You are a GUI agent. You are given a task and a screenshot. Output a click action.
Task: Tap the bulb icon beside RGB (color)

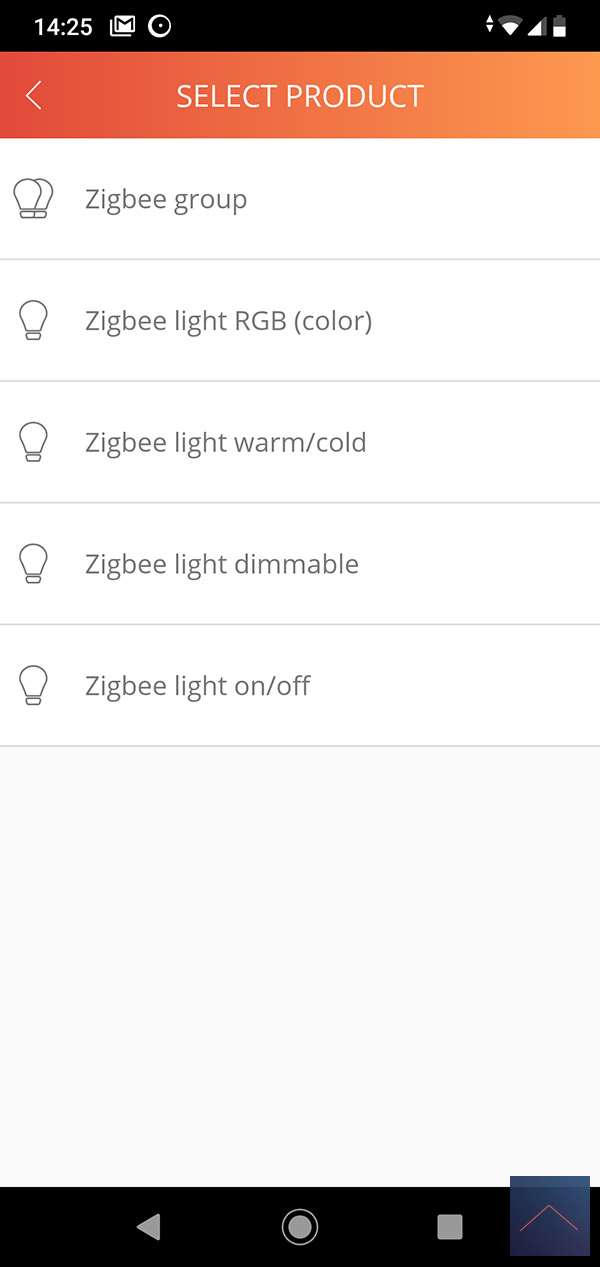click(33, 321)
